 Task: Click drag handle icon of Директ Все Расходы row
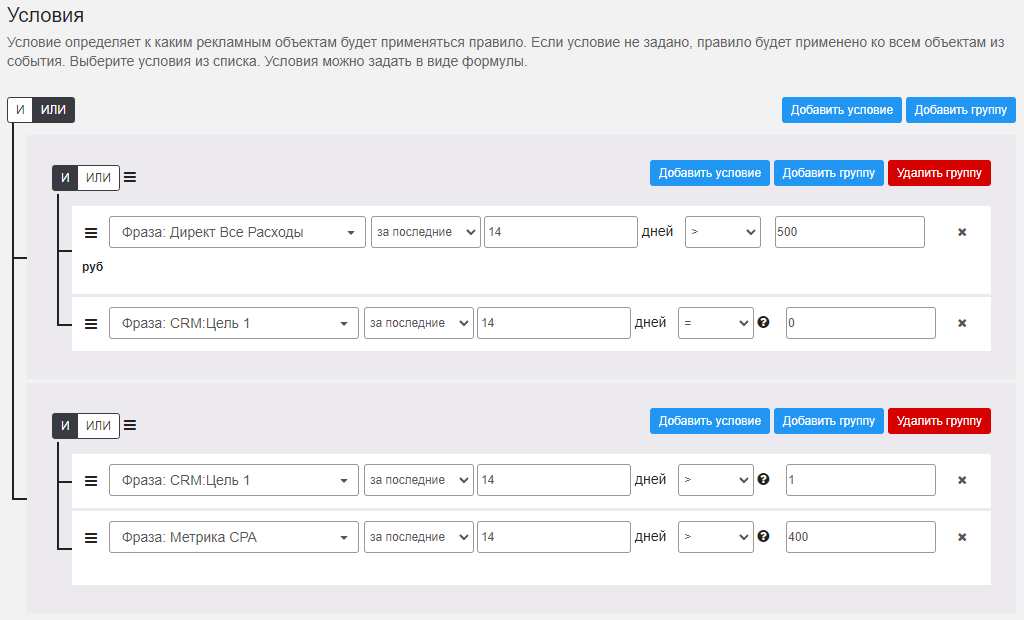[x=91, y=232]
